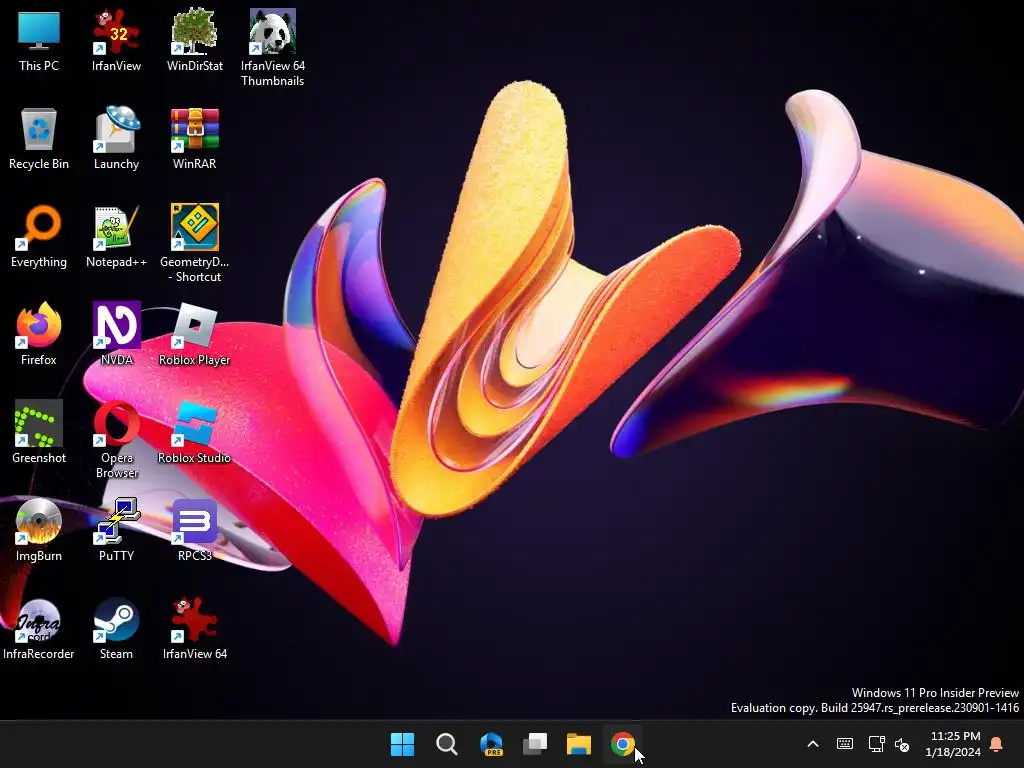Launch Google Chrome from taskbar

pos(622,744)
